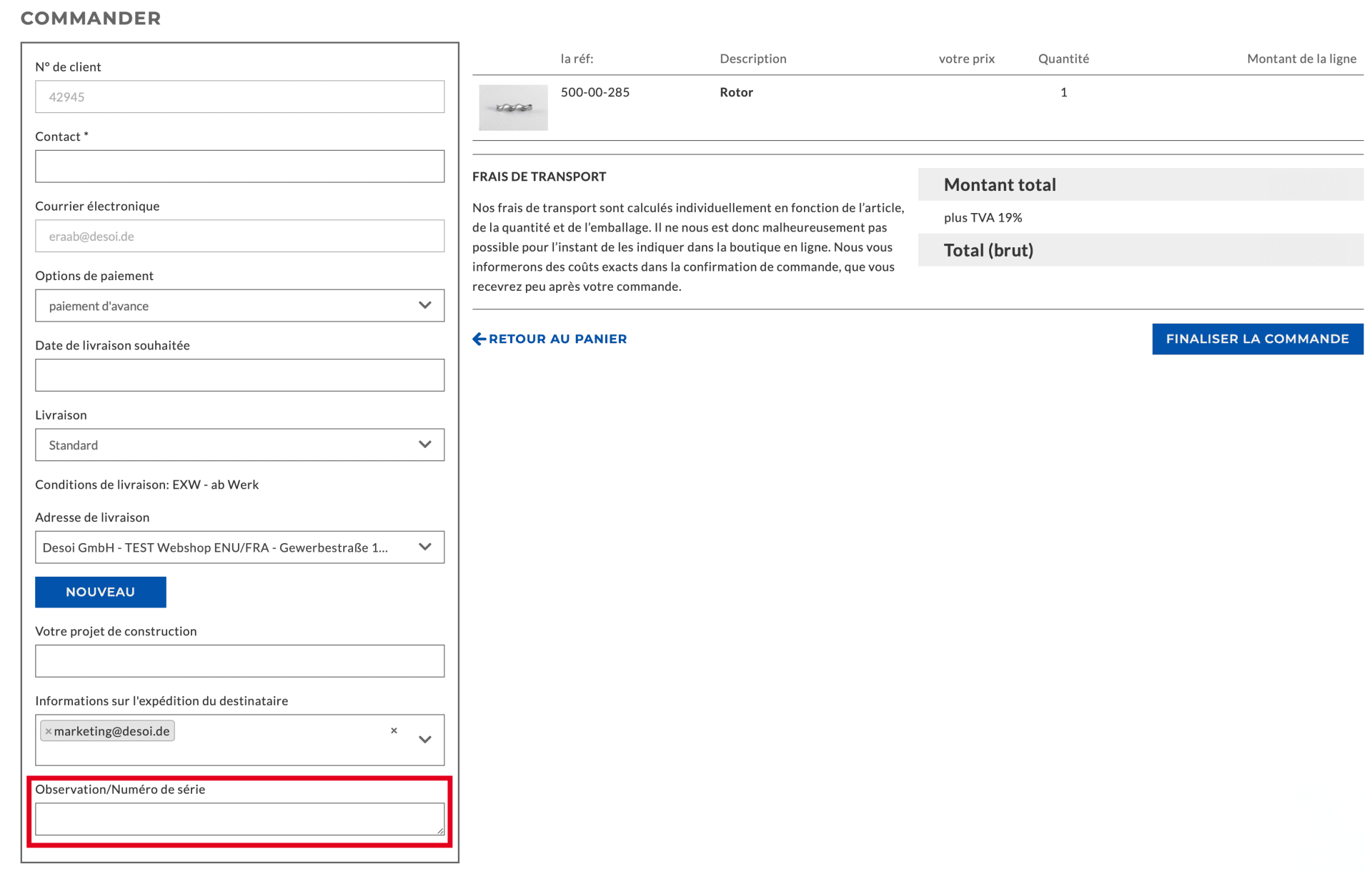Click the 500-00-285 reference number
Screen dimensions: 1372x874
click(x=595, y=92)
